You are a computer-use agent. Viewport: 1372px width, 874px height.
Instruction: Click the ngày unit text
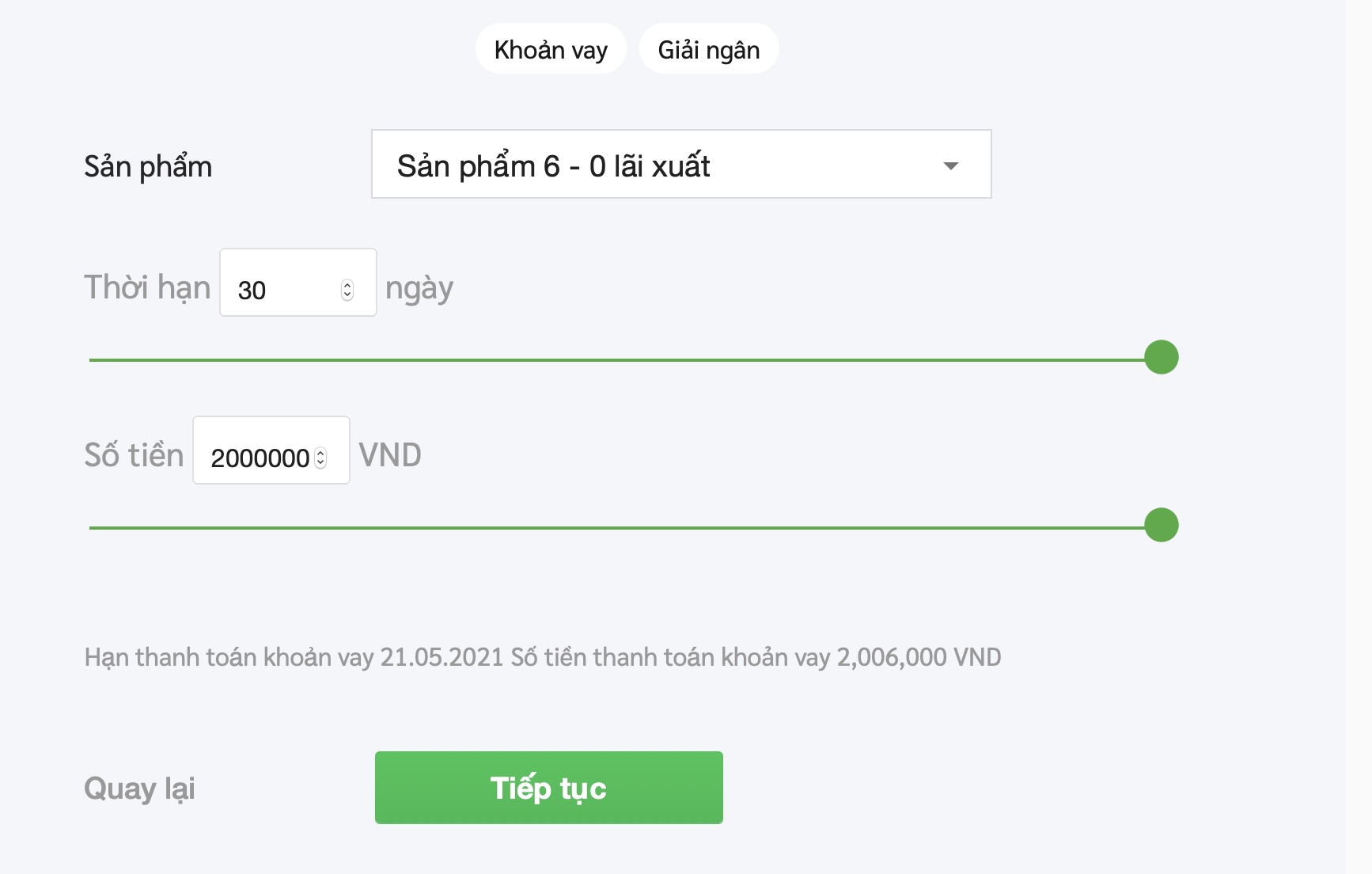click(419, 288)
